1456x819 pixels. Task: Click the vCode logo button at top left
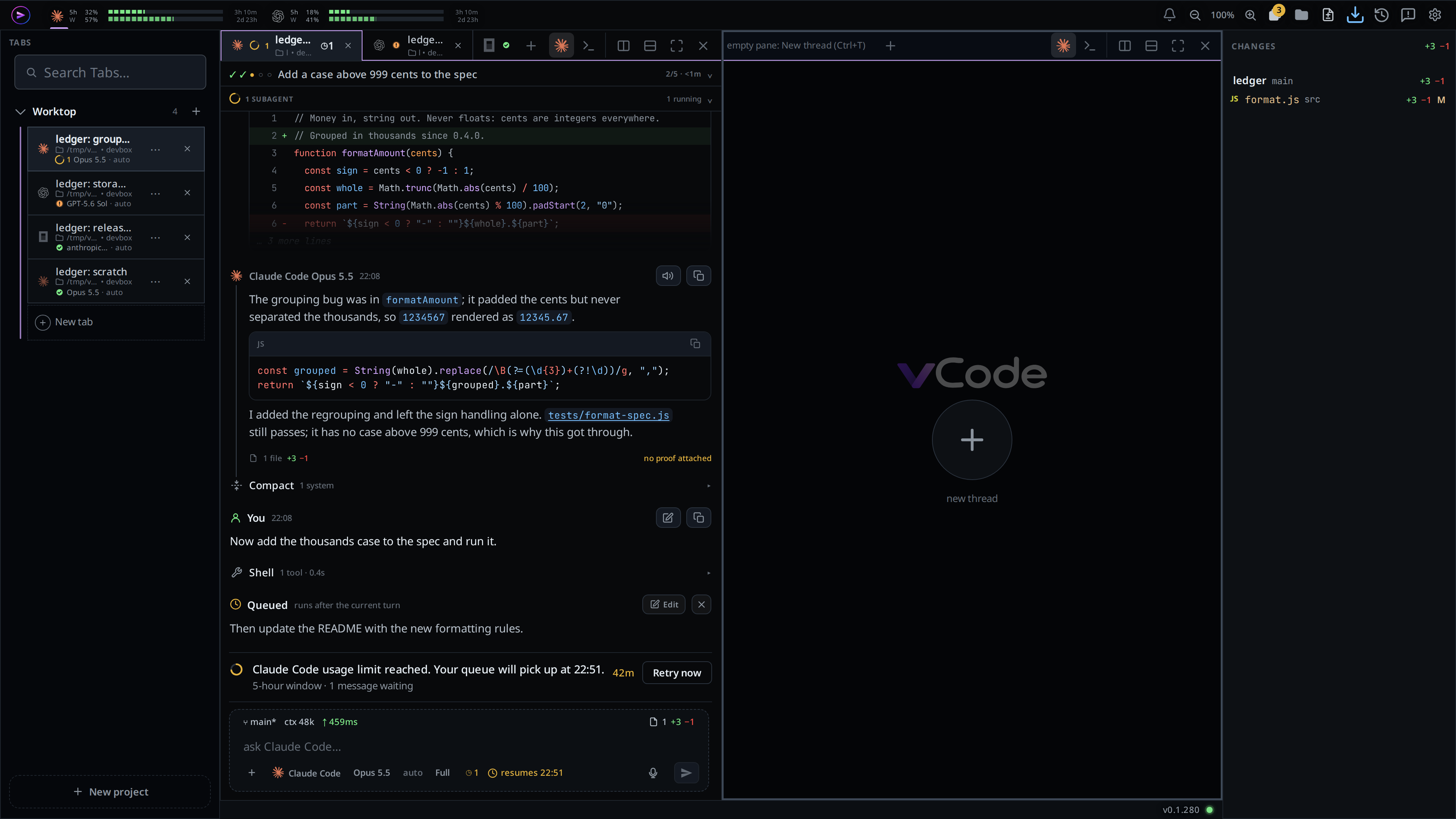[x=21, y=15]
